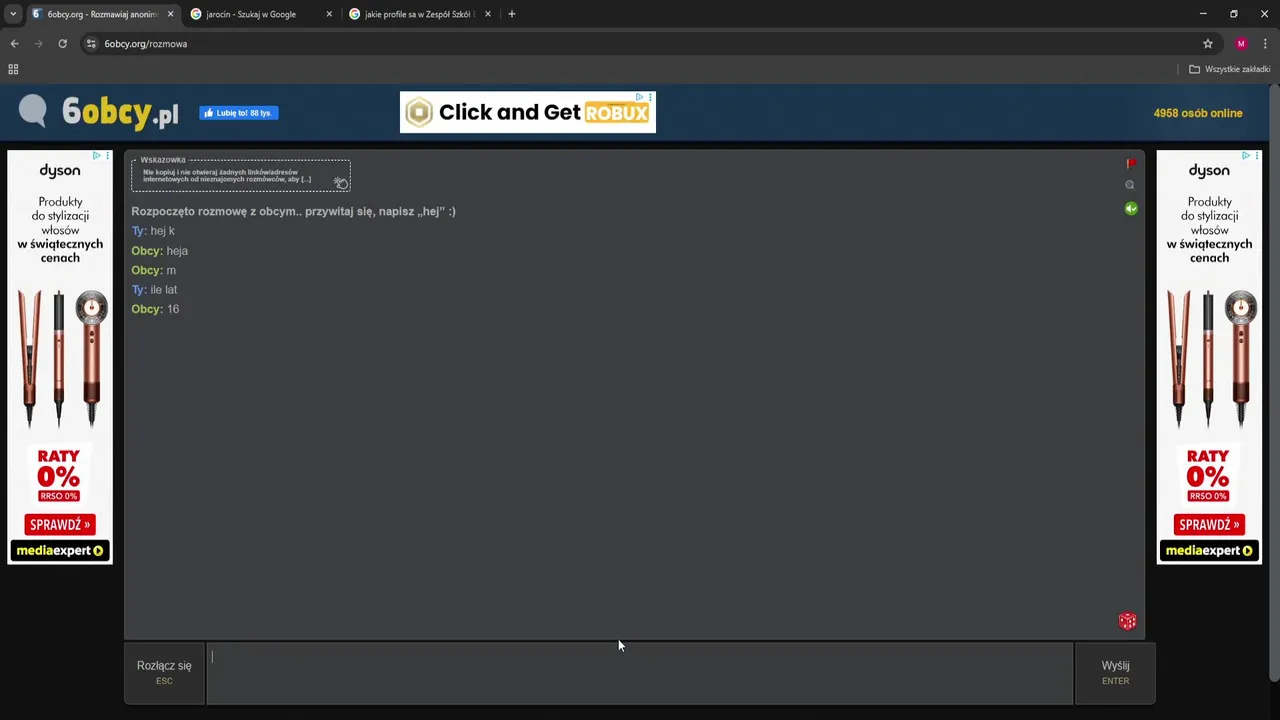Click the red flag report icon
The image size is (1280, 720).
(x=1131, y=163)
